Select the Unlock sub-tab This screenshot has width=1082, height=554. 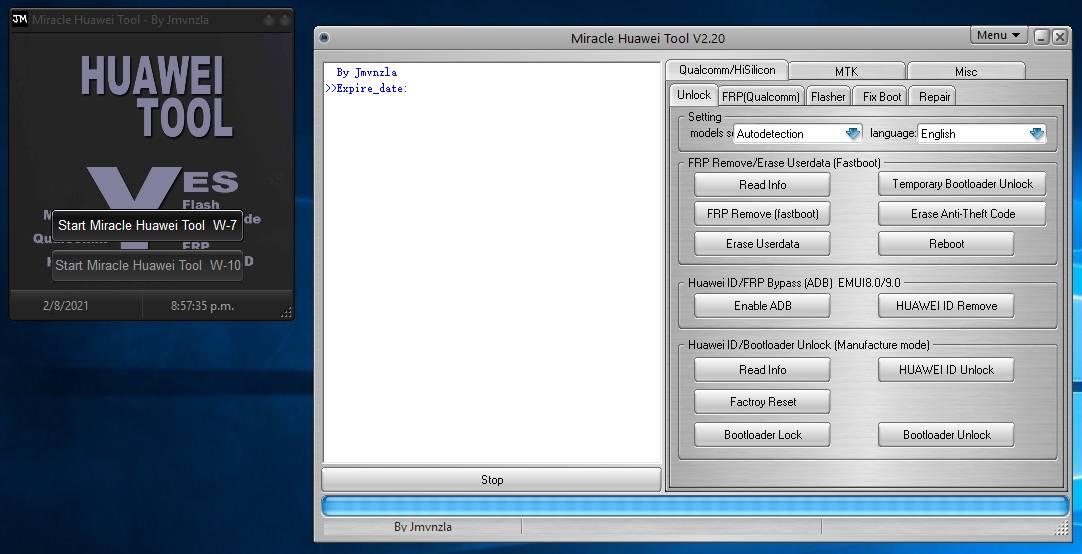pyautogui.click(x=694, y=95)
